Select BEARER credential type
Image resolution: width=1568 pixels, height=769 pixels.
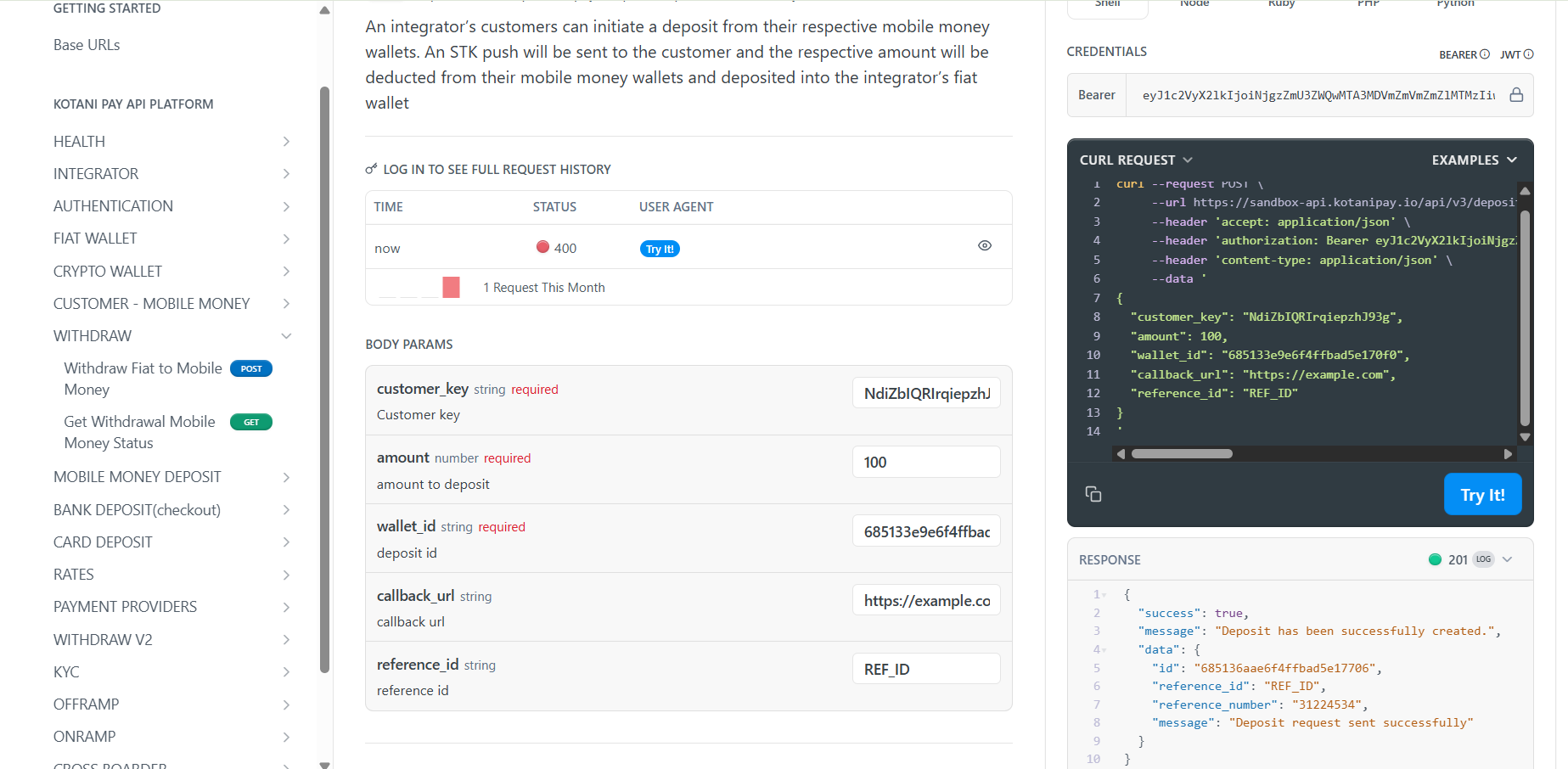point(1458,54)
